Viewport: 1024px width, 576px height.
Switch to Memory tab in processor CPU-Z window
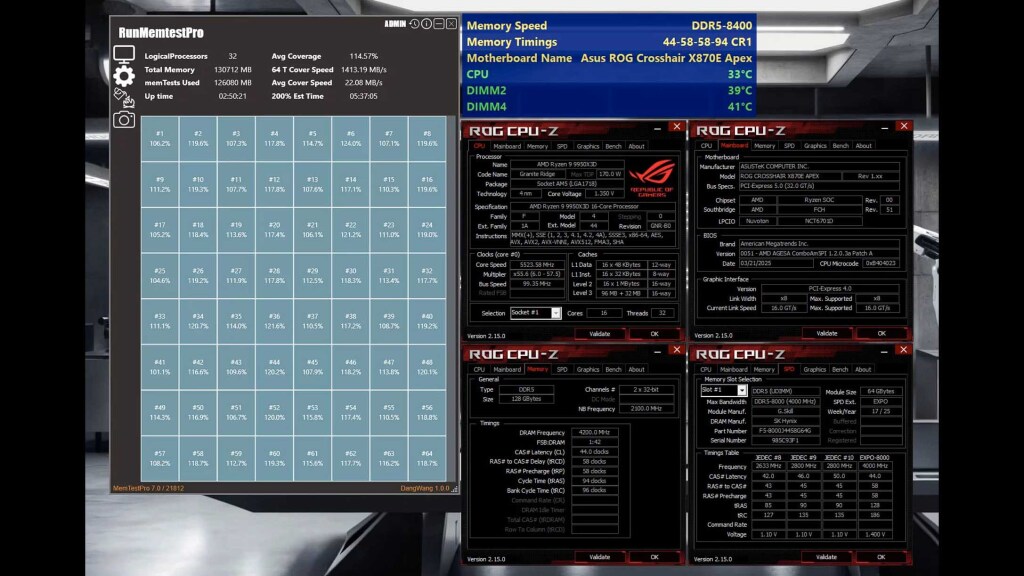pyautogui.click(x=537, y=146)
